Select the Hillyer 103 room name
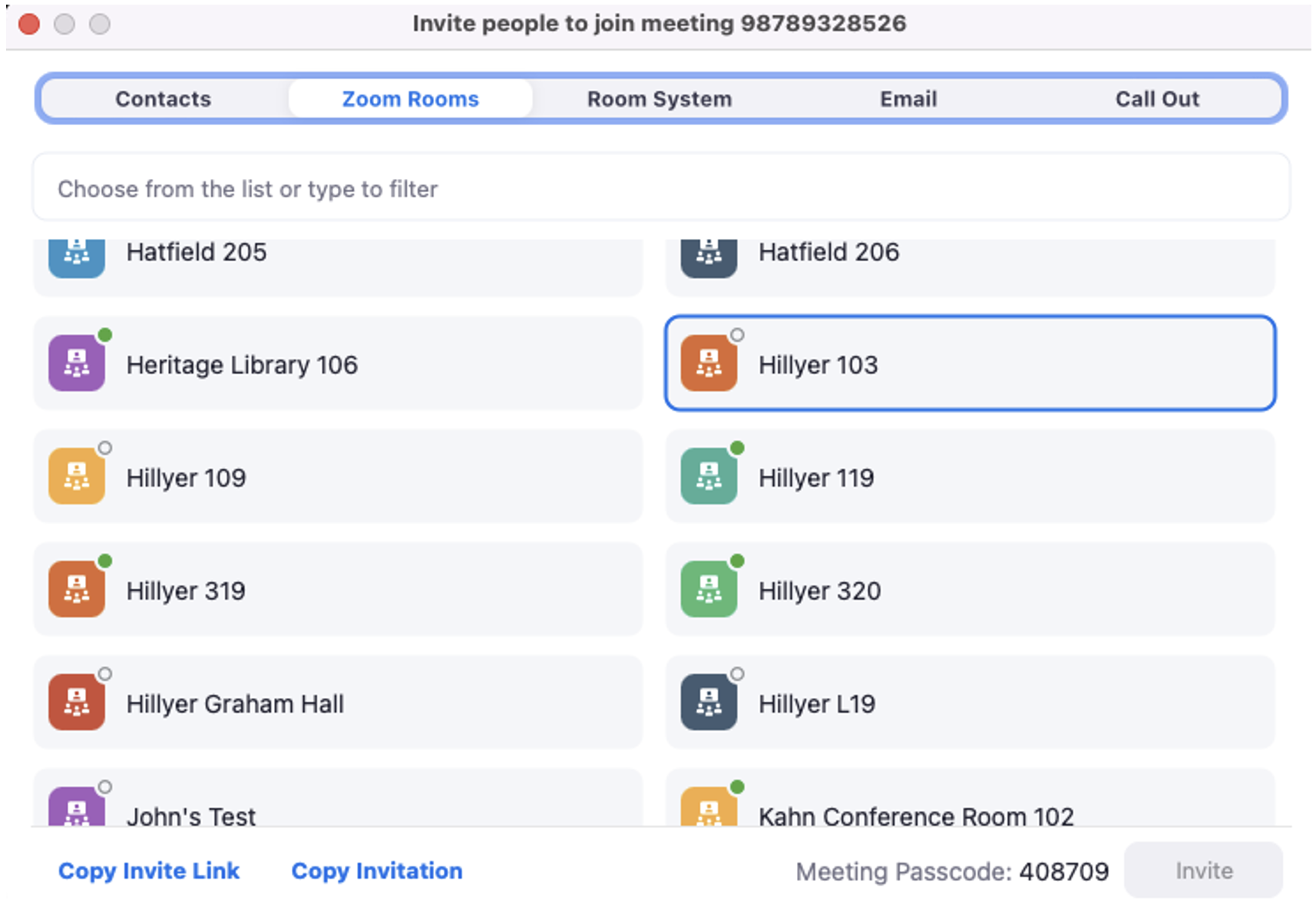1316x917 pixels. [x=818, y=365]
